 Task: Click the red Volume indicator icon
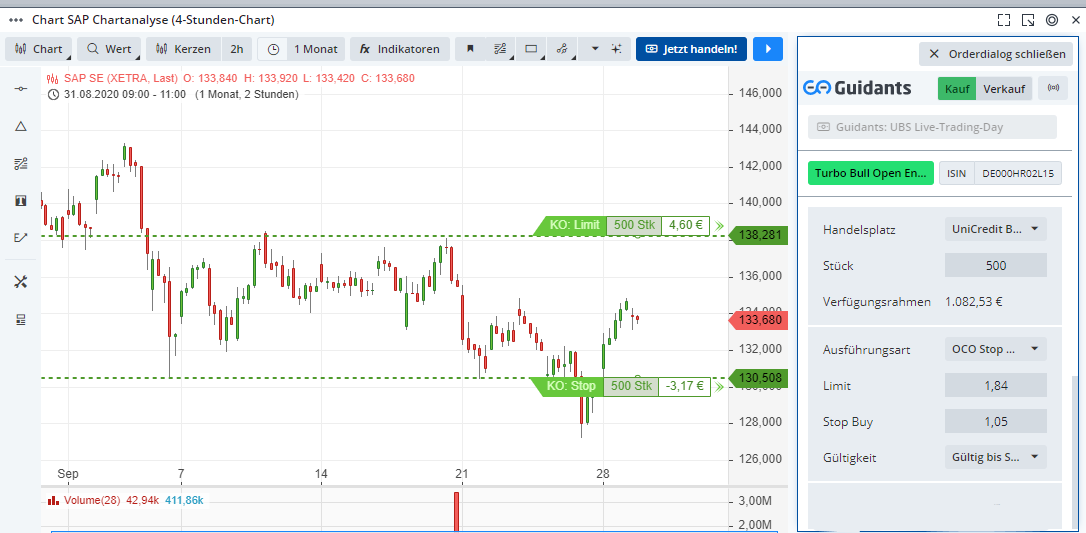[x=53, y=500]
